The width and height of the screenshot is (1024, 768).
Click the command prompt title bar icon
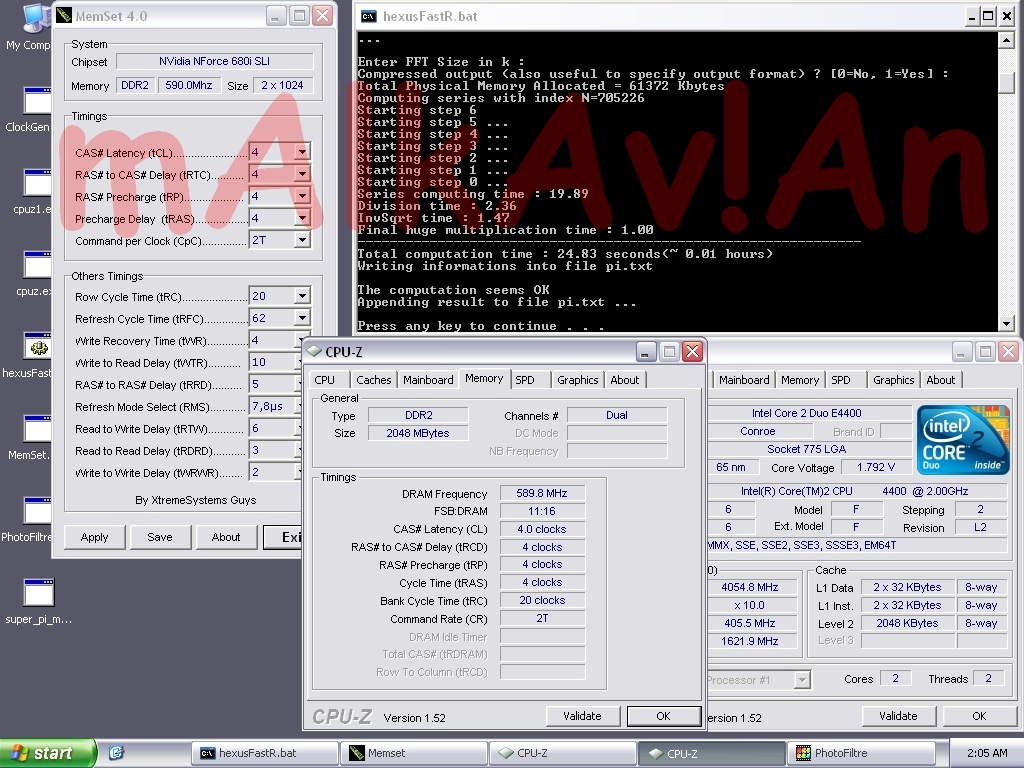click(x=368, y=16)
